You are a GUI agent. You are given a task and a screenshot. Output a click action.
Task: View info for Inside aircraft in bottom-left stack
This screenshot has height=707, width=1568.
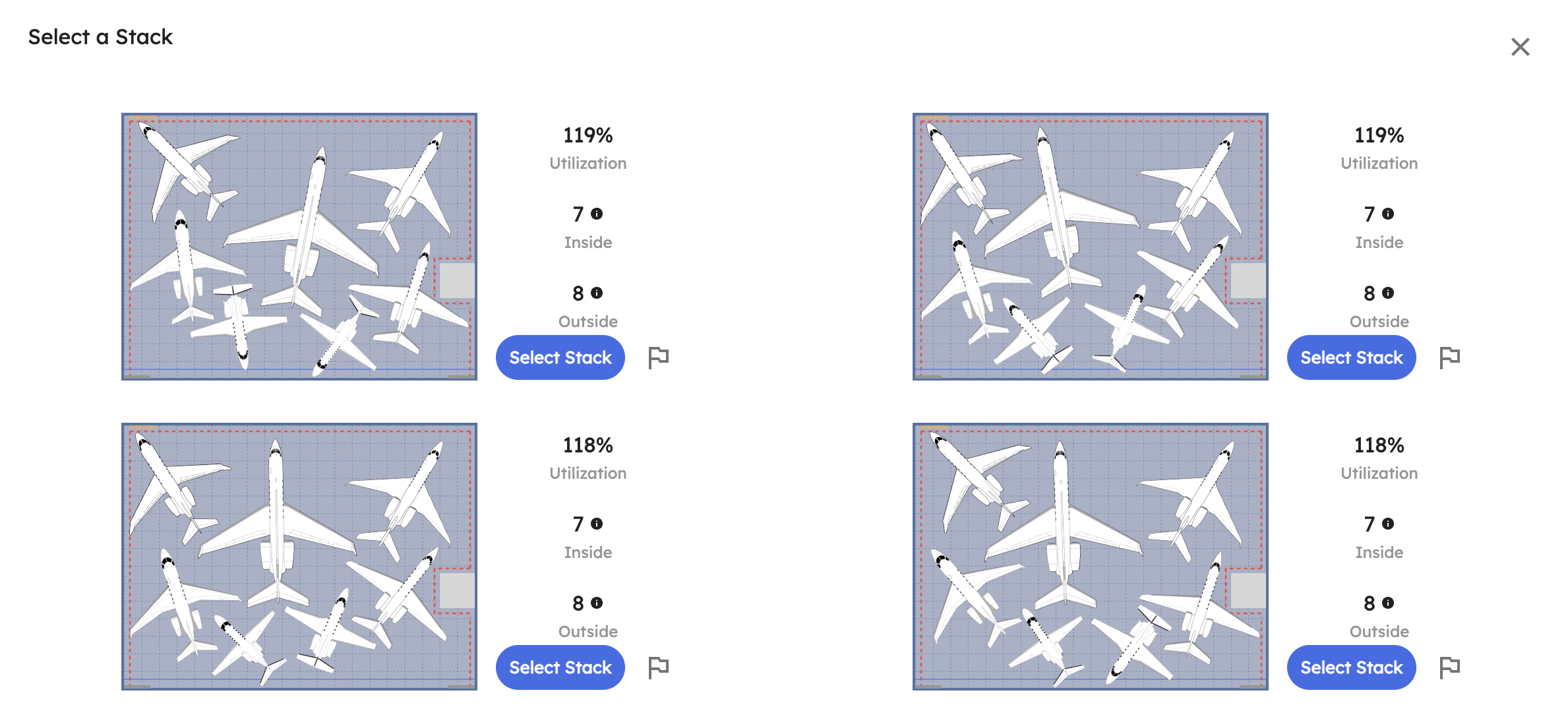pyautogui.click(x=598, y=523)
